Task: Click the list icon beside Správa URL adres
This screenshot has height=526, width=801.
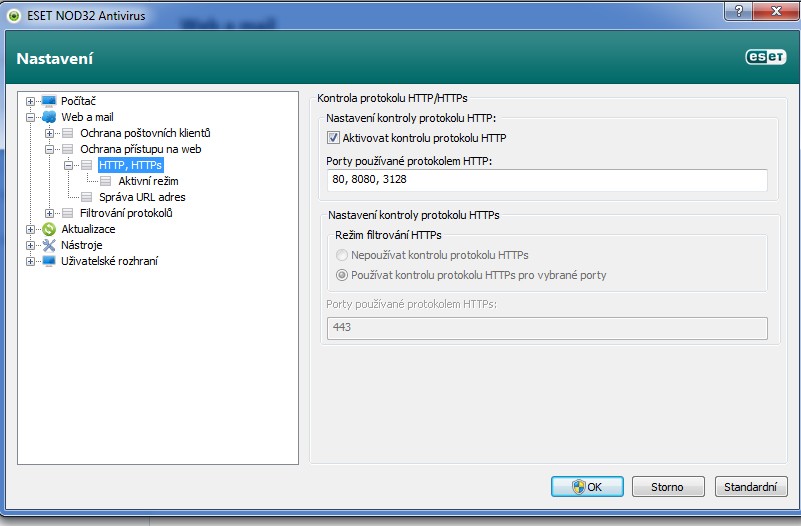Action: pos(86,197)
